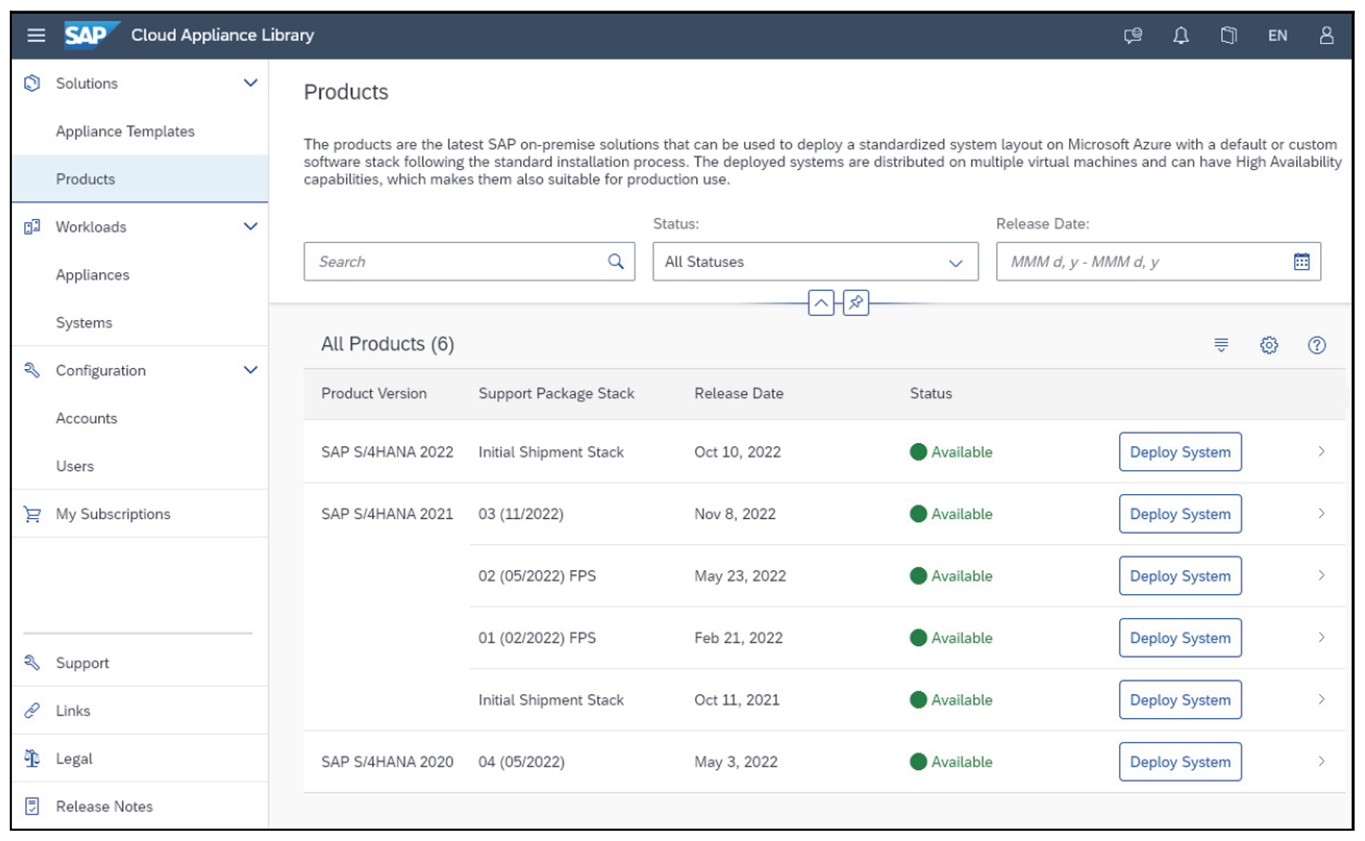Pin the filter header
This screenshot has height=841, width=1365.
[x=855, y=302]
